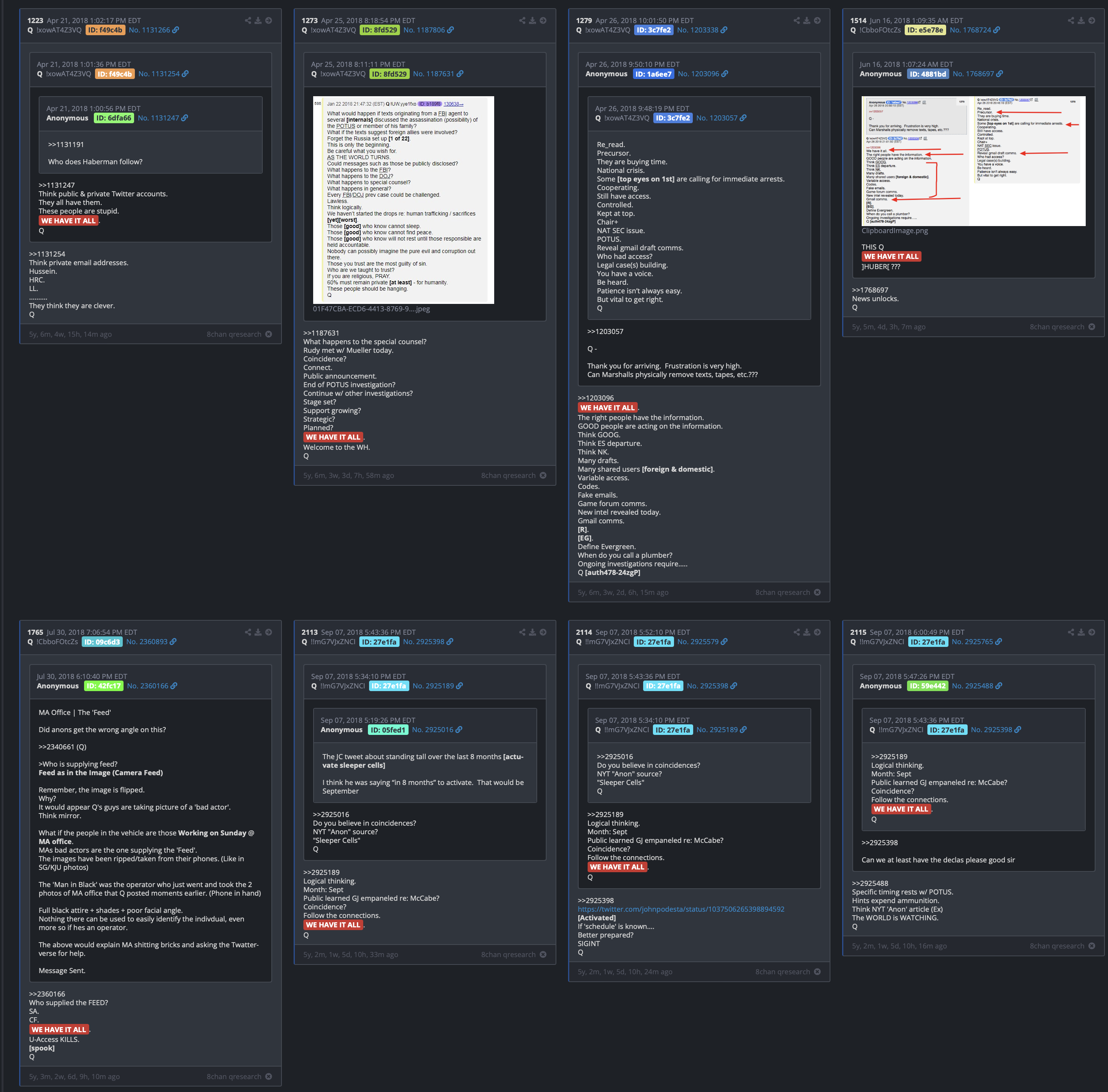1108x1092 pixels.
Task: Share post 2114 using the share icon
Action: pyautogui.click(x=797, y=632)
